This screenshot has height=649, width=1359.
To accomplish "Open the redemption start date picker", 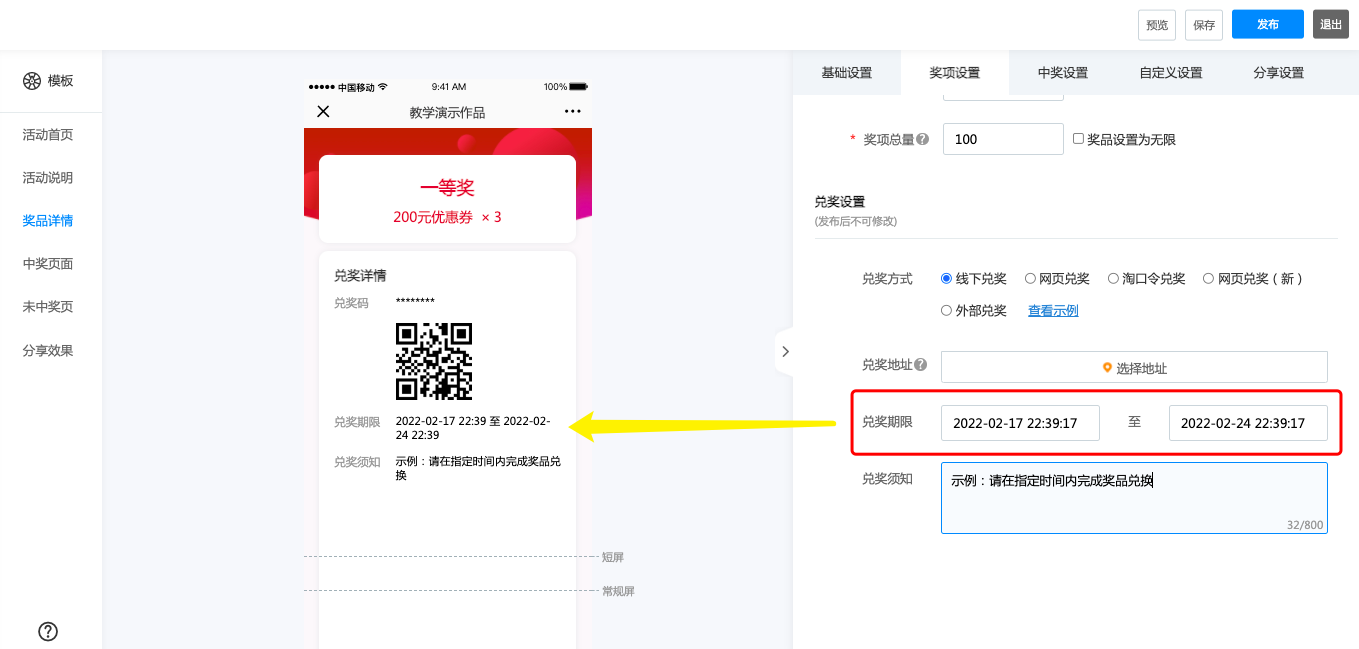I will (x=1019, y=423).
